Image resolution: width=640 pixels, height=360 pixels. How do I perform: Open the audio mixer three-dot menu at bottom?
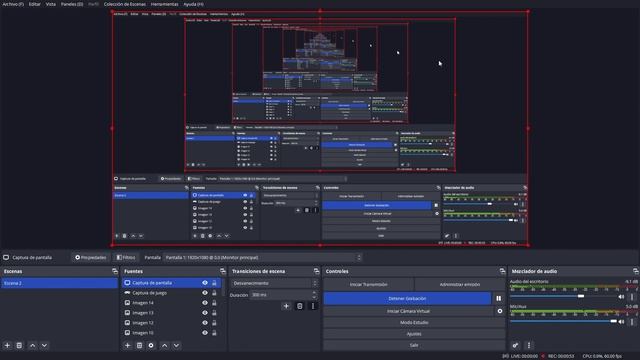529,345
